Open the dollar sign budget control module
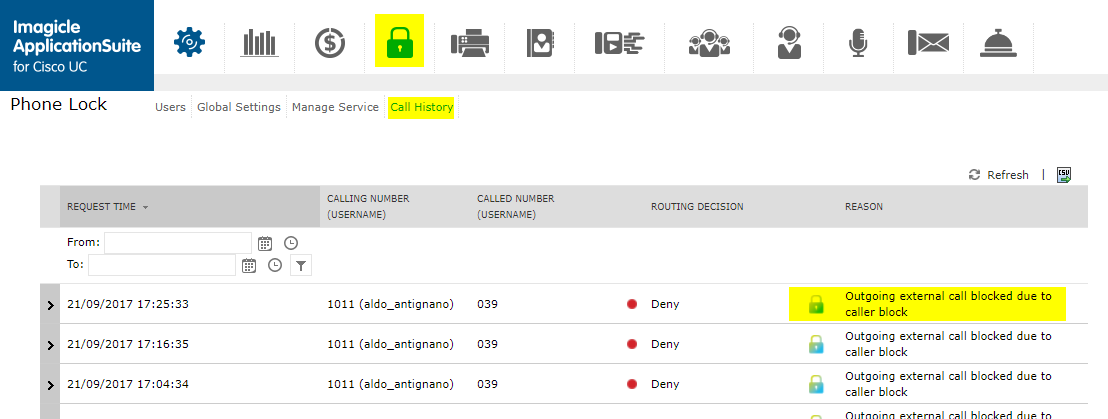Image resolution: width=1108 pixels, height=419 pixels. tap(330, 42)
